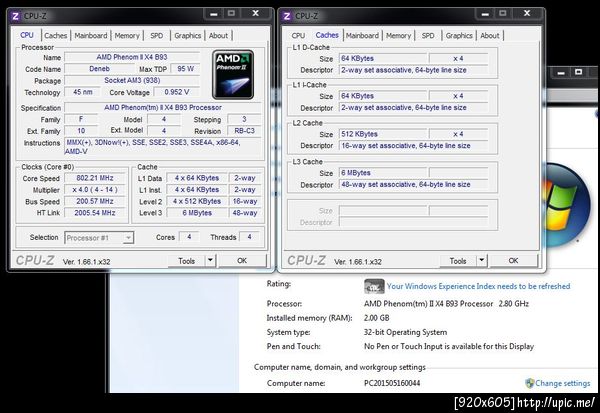This screenshot has height=413, width=600.
Task: Click the Bus Speed value 200.57 MHz
Action: click(95, 201)
